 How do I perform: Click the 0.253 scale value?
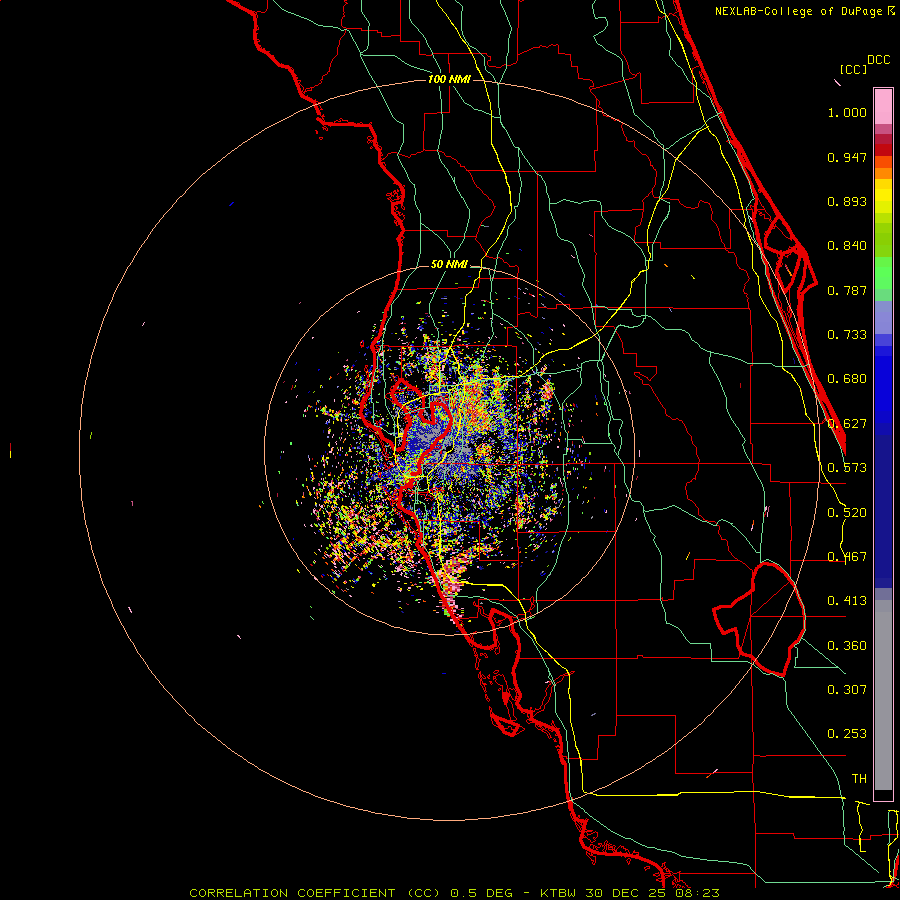click(x=847, y=734)
